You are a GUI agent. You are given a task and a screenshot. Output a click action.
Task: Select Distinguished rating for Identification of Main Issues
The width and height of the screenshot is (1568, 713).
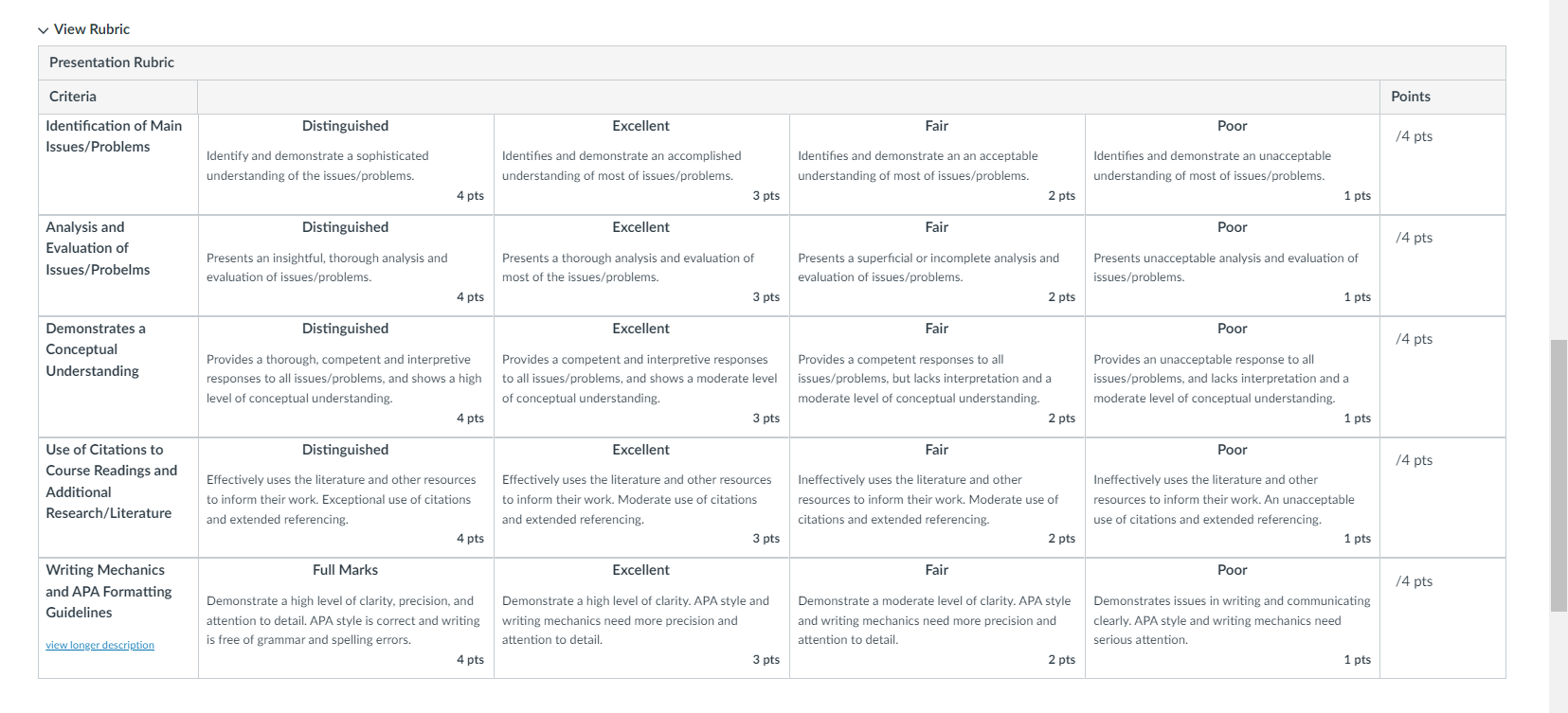tap(346, 165)
